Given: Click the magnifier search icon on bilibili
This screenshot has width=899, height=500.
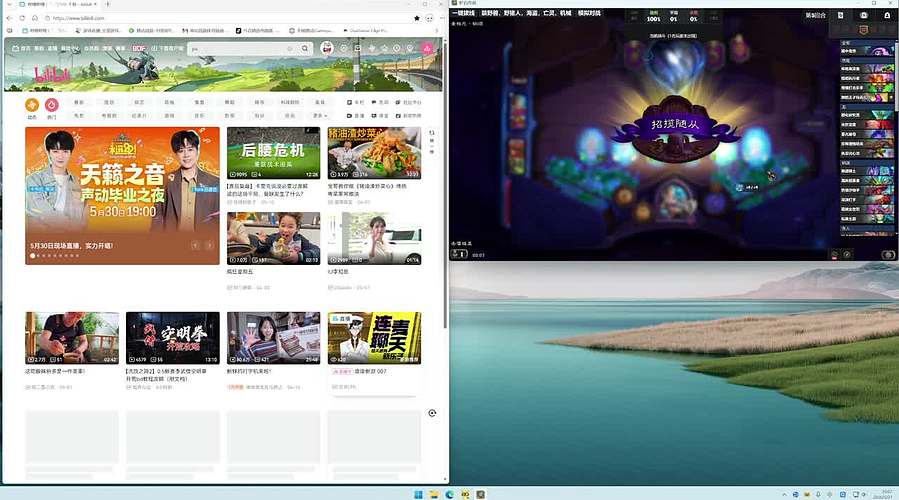Looking at the screenshot, I should [x=305, y=49].
